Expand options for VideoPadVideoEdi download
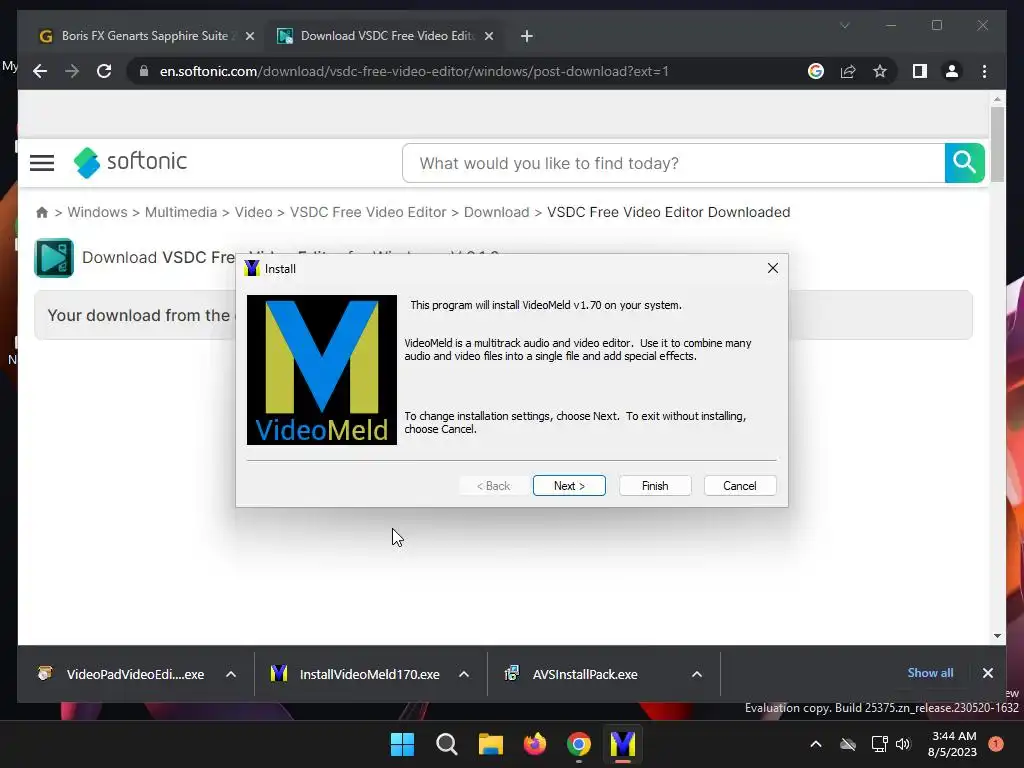1024x768 pixels. [231, 674]
